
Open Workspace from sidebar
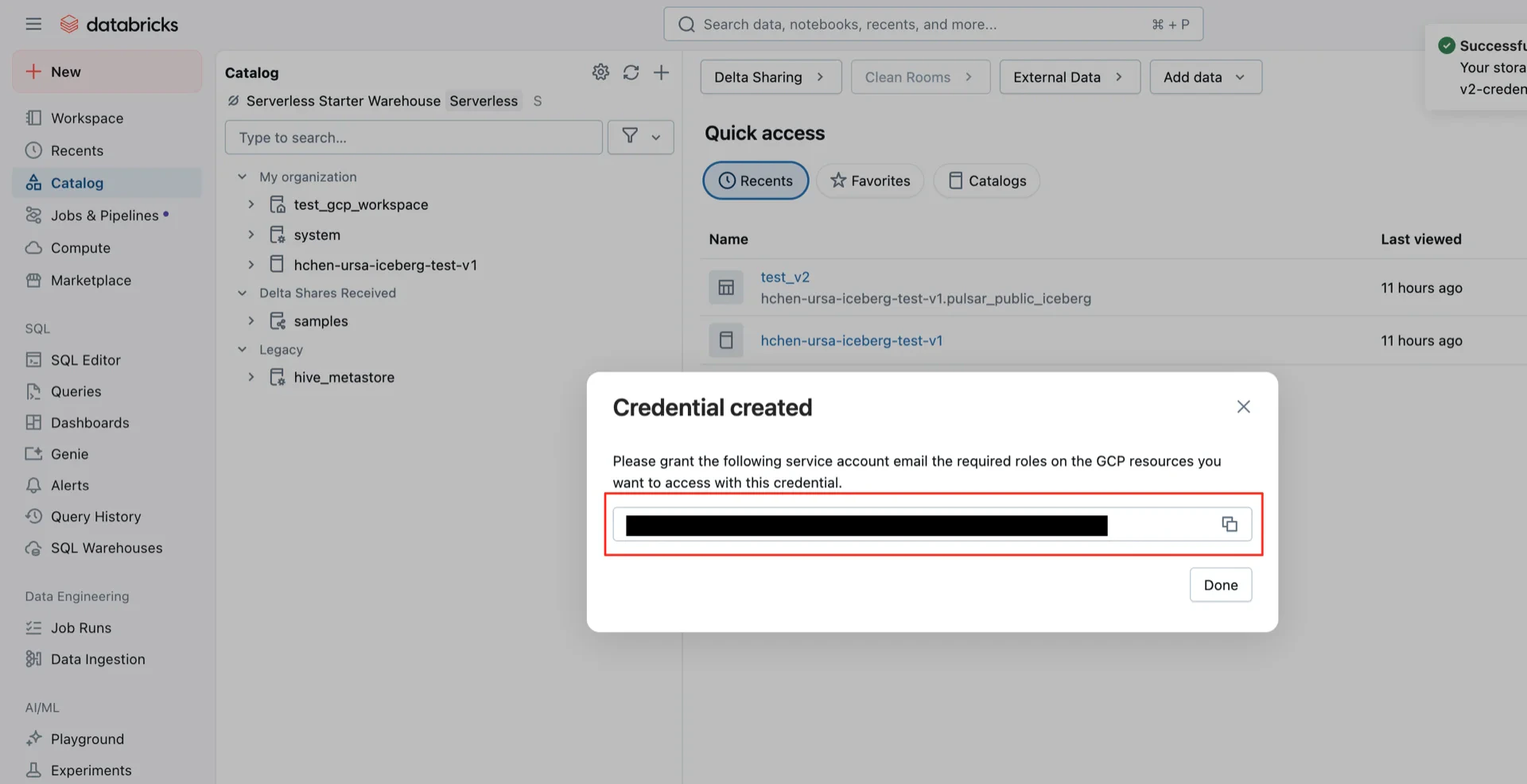pyautogui.click(x=107, y=118)
